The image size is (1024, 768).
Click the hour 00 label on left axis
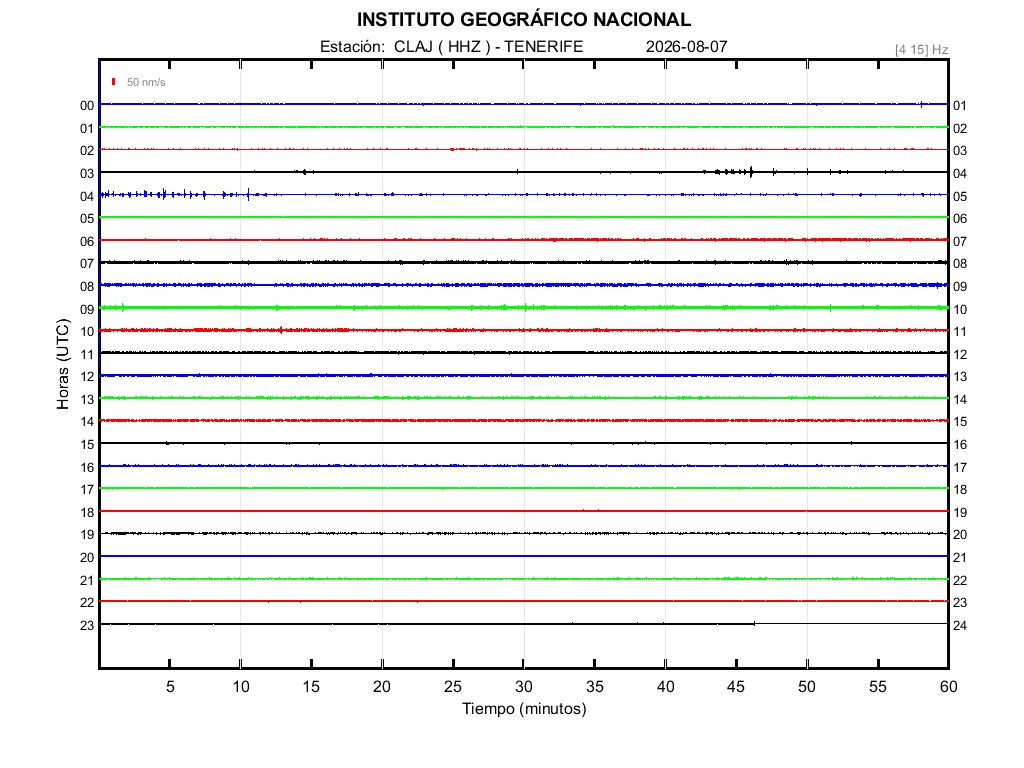[87, 106]
